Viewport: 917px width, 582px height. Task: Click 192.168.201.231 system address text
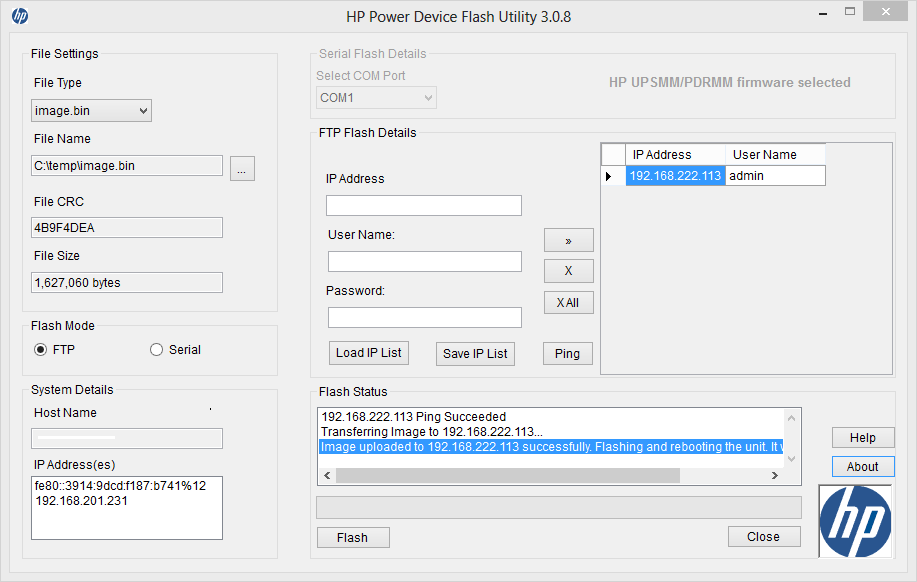point(81,501)
